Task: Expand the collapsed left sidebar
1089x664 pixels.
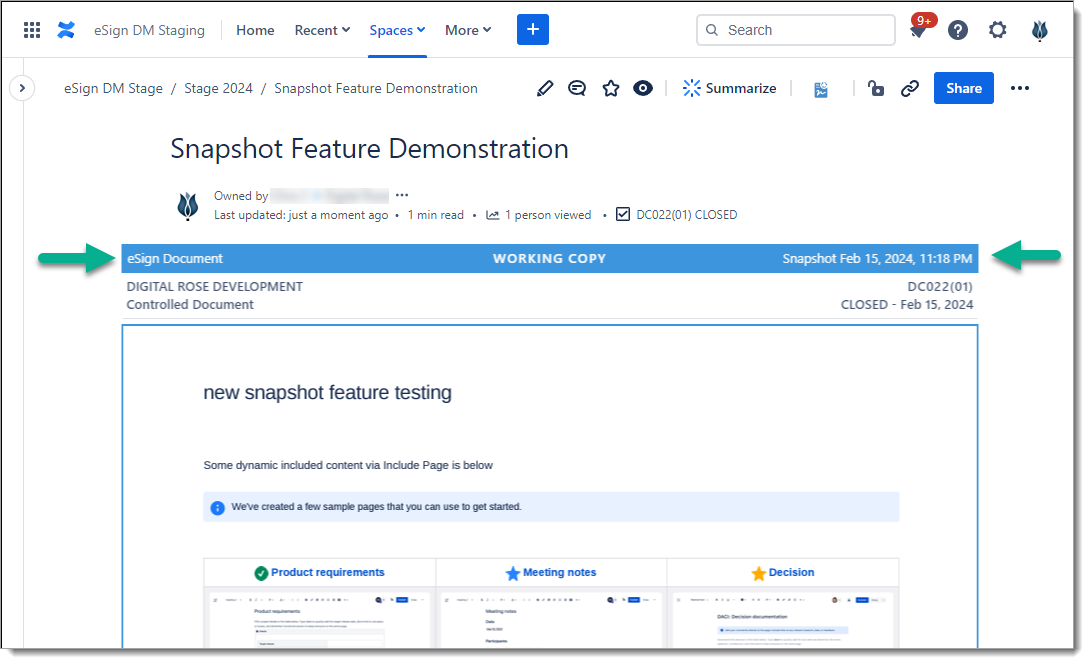Action: click(22, 88)
